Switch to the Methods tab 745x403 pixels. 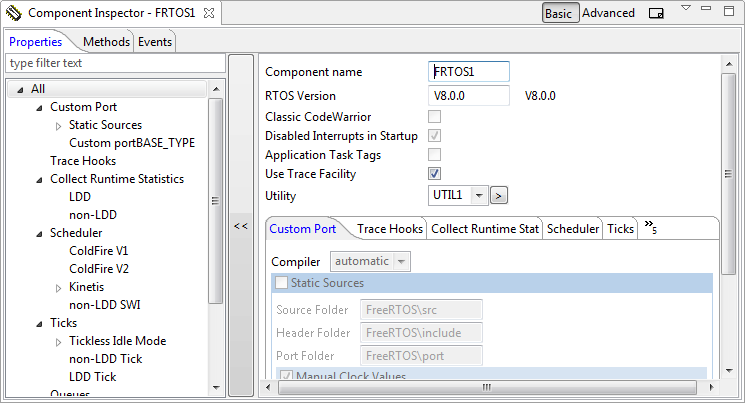106,42
